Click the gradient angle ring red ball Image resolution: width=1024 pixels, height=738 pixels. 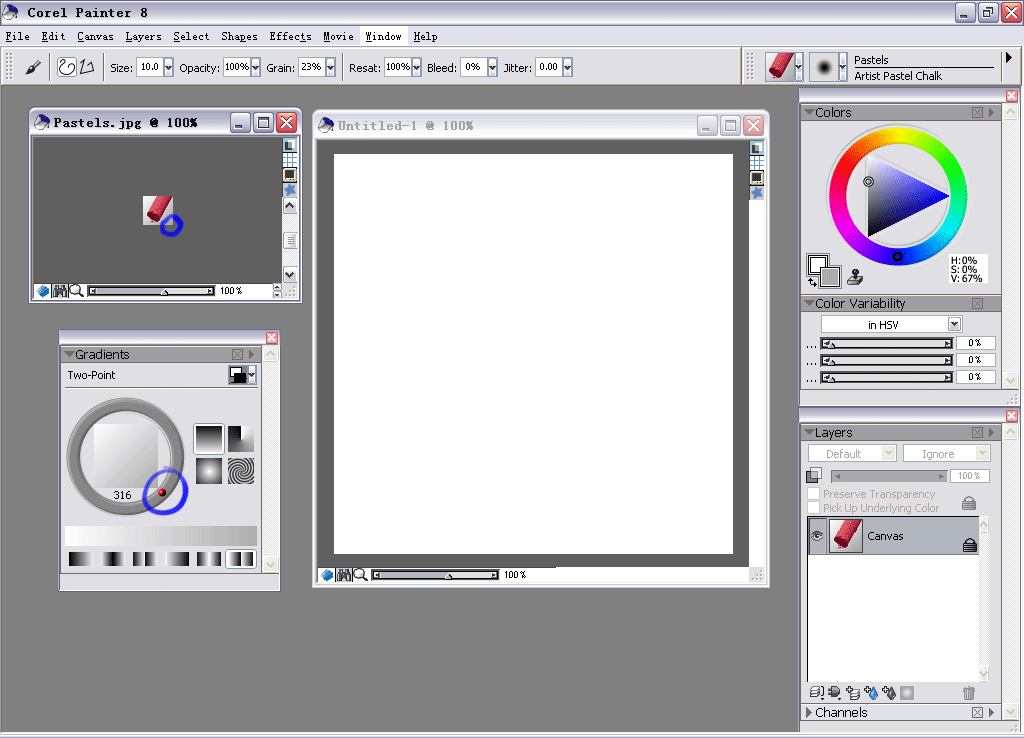click(x=162, y=492)
